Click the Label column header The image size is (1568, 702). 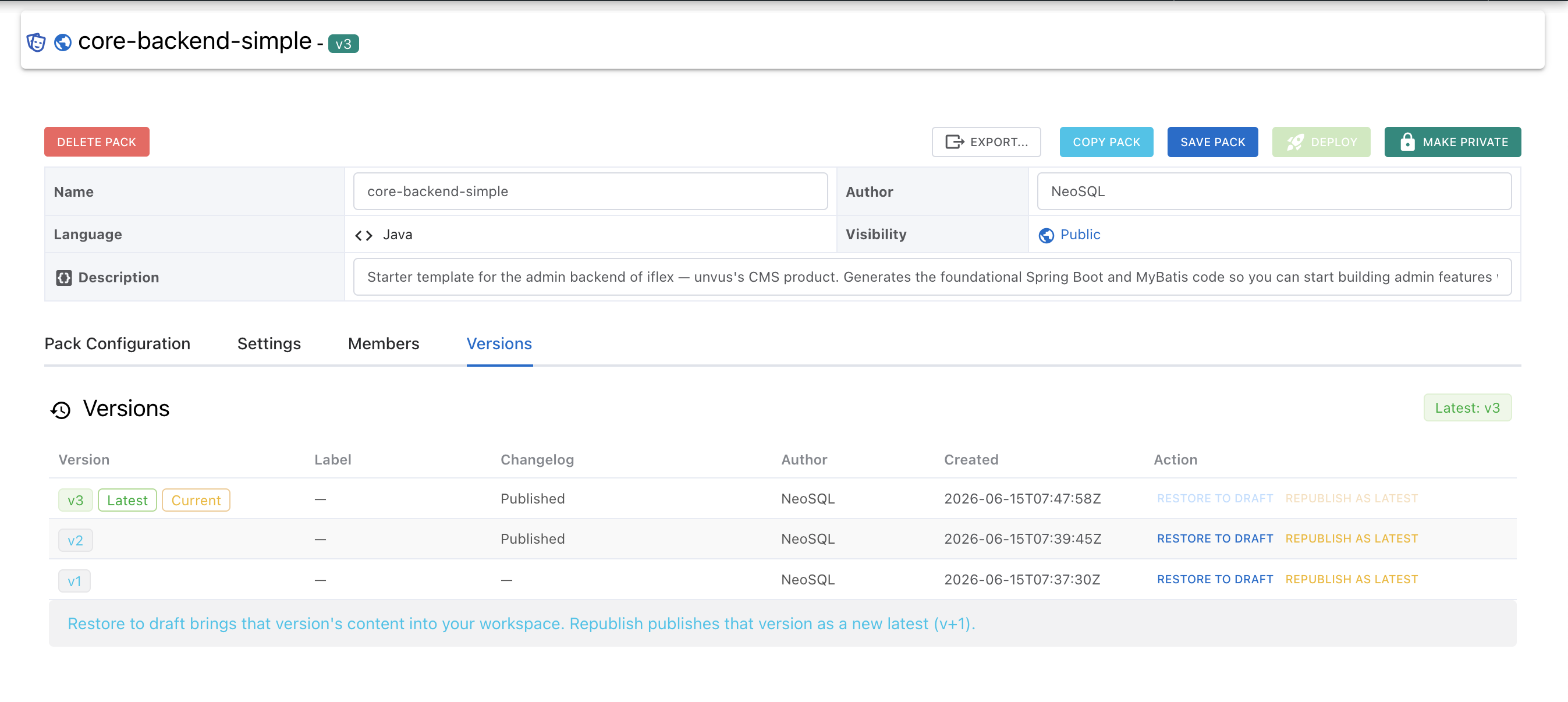pos(332,460)
